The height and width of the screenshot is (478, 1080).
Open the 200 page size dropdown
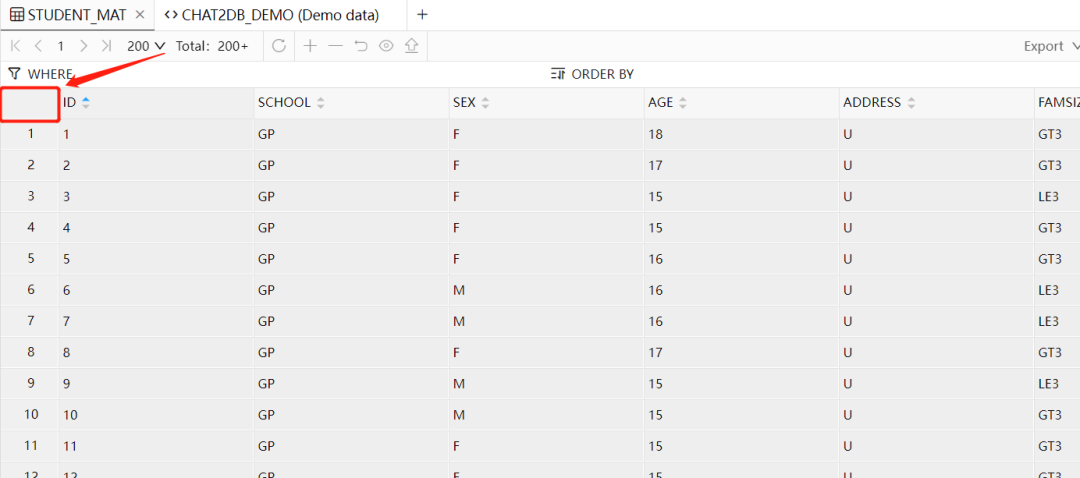coord(146,46)
